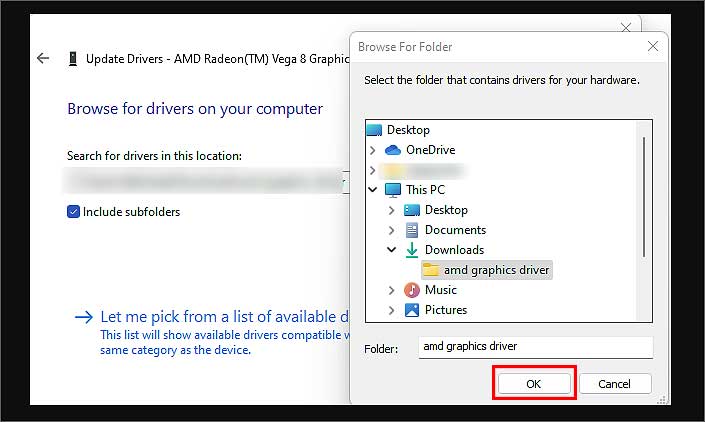
Task: Cancel the Browse For Folder dialog
Action: pyautogui.click(x=615, y=384)
